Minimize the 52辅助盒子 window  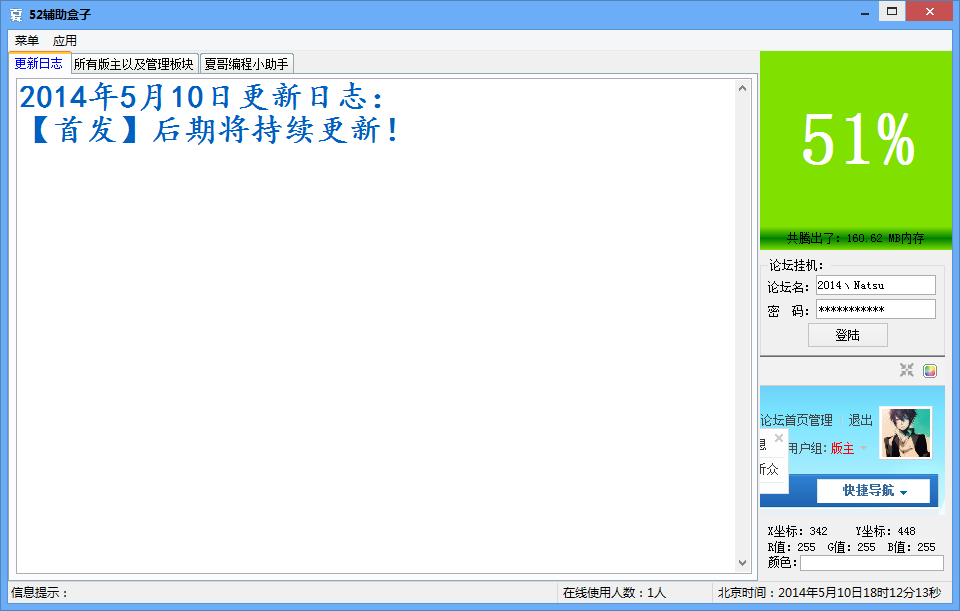[x=865, y=12]
